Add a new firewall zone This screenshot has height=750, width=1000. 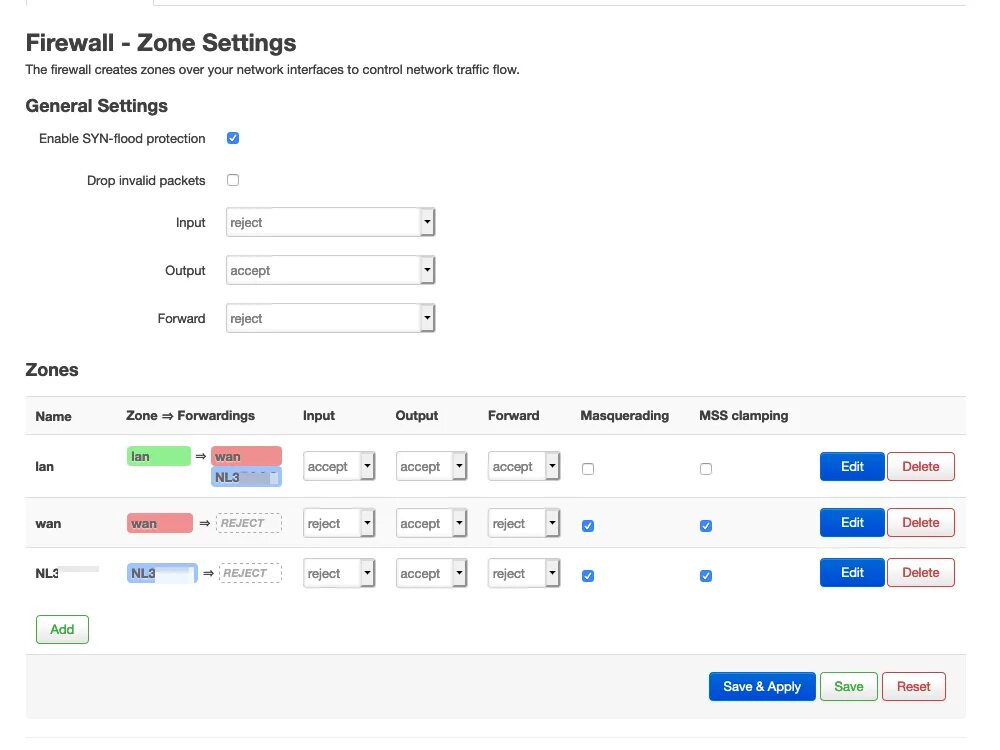62,629
